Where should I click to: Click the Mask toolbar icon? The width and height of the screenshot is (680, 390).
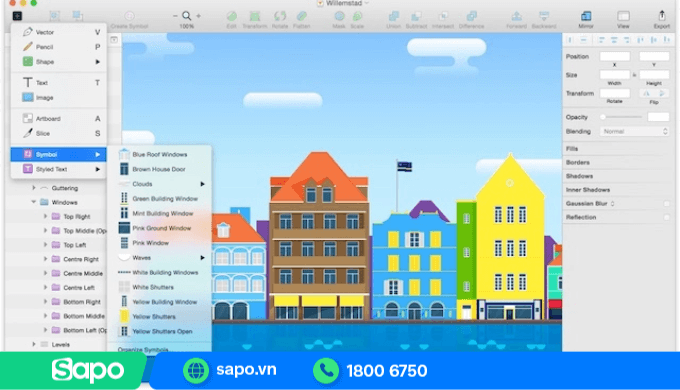(x=339, y=16)
